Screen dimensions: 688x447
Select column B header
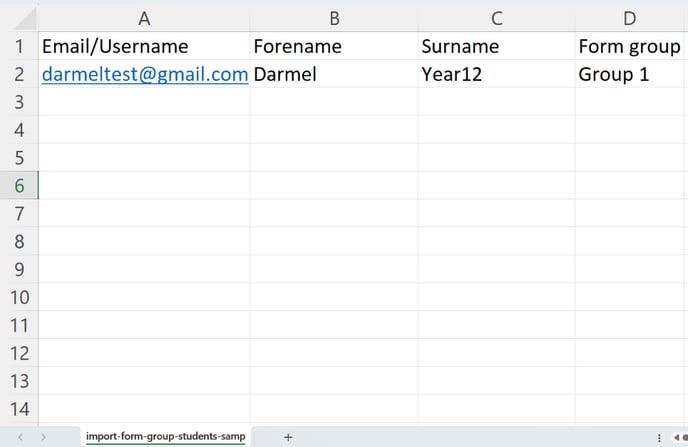coord(334,19)
